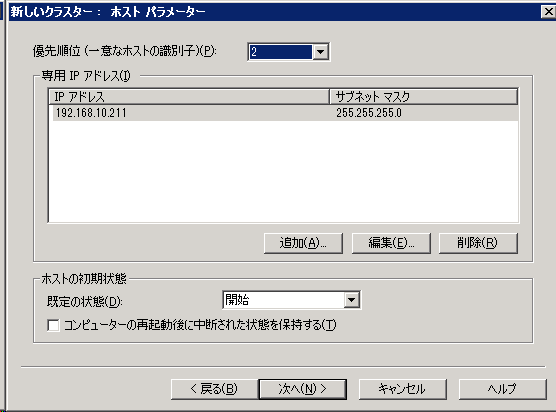Open help with the ヘルプ button
Image resolution: width=556 pixels, height=412 pixels.
[502, 389]
